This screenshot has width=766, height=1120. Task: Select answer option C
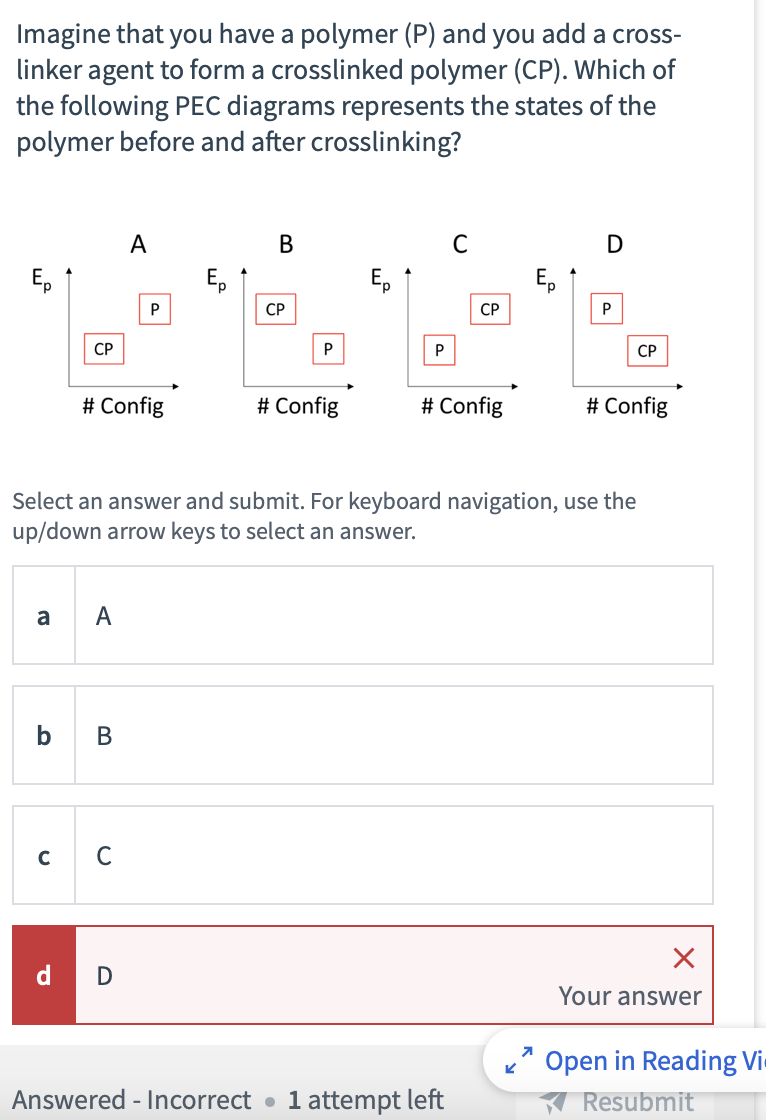click(363, 855)
